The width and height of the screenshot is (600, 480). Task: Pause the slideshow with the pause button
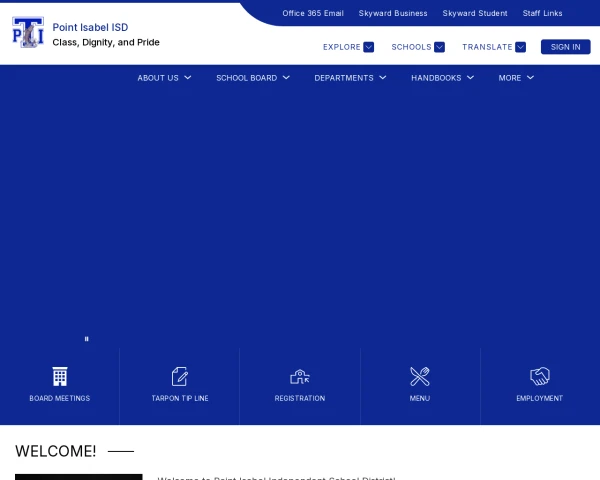(86, 339)
